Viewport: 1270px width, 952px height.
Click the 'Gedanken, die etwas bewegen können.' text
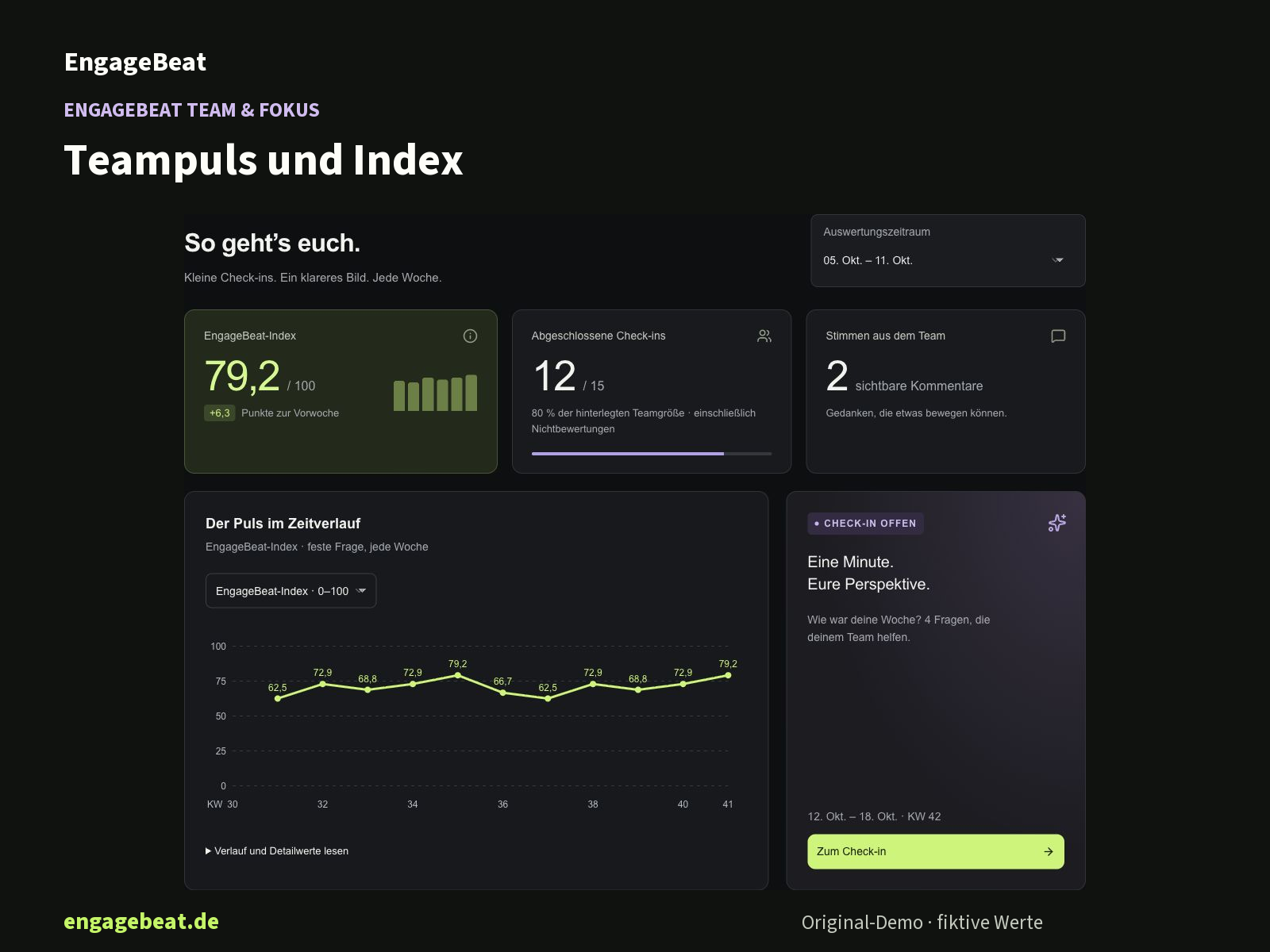point(916,413)
